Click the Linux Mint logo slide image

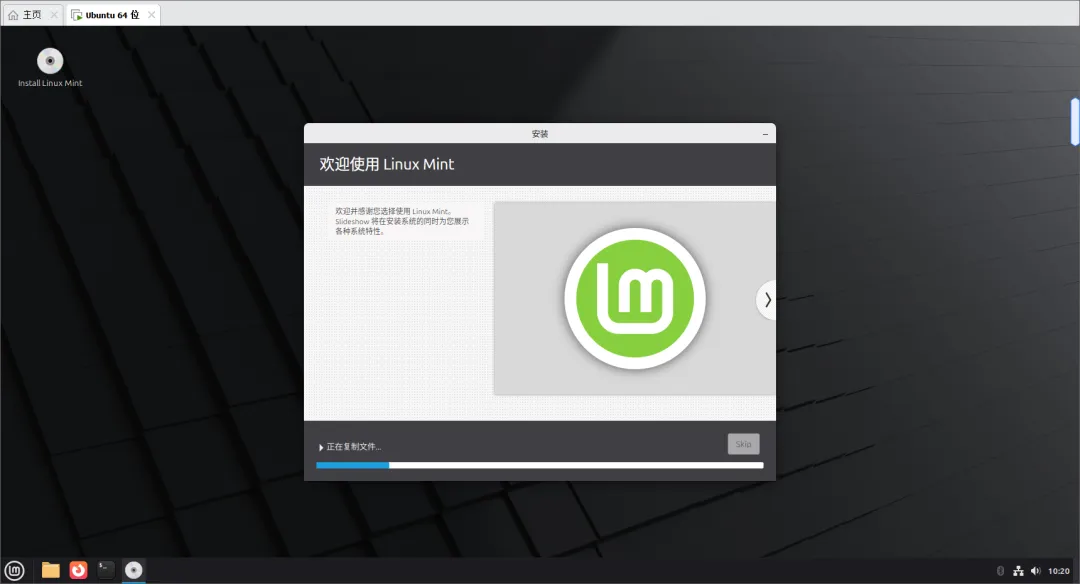coord(634,298)
